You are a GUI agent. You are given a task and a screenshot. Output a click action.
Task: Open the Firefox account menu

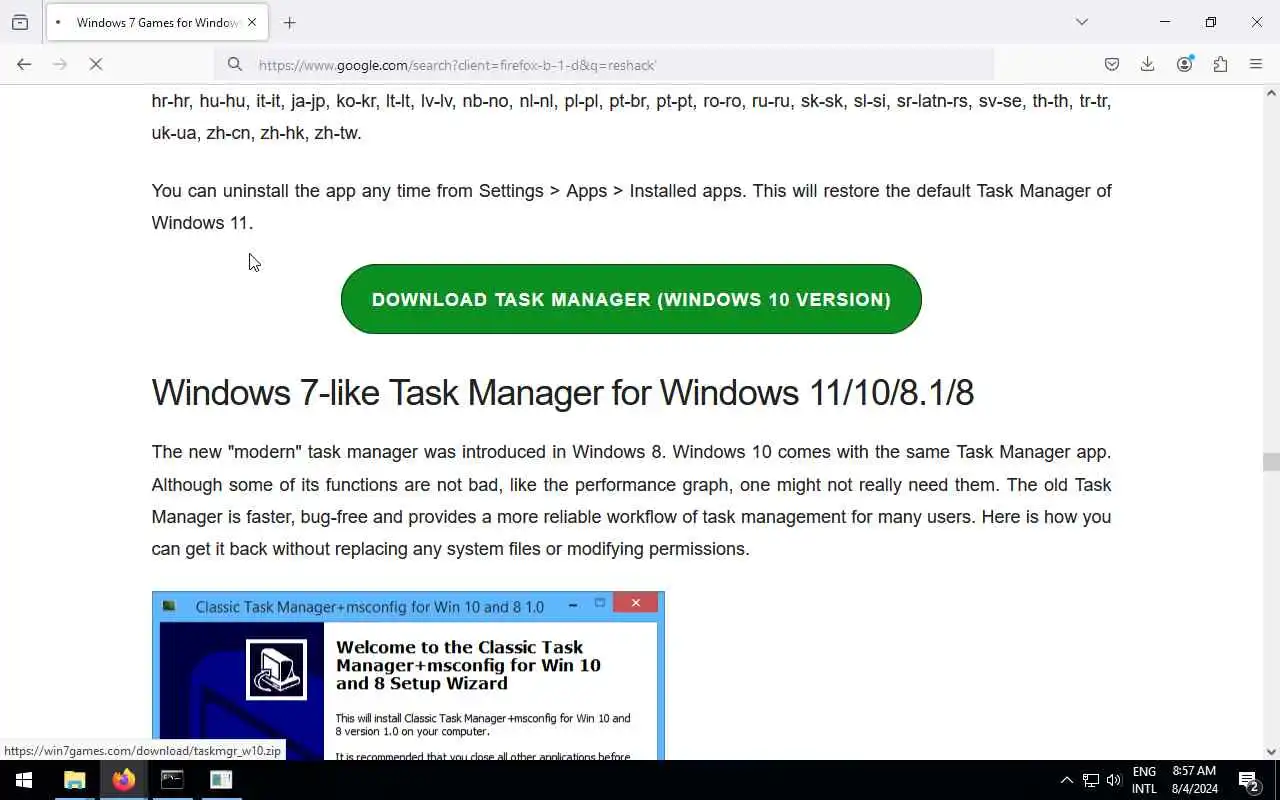pos(1185,64)
